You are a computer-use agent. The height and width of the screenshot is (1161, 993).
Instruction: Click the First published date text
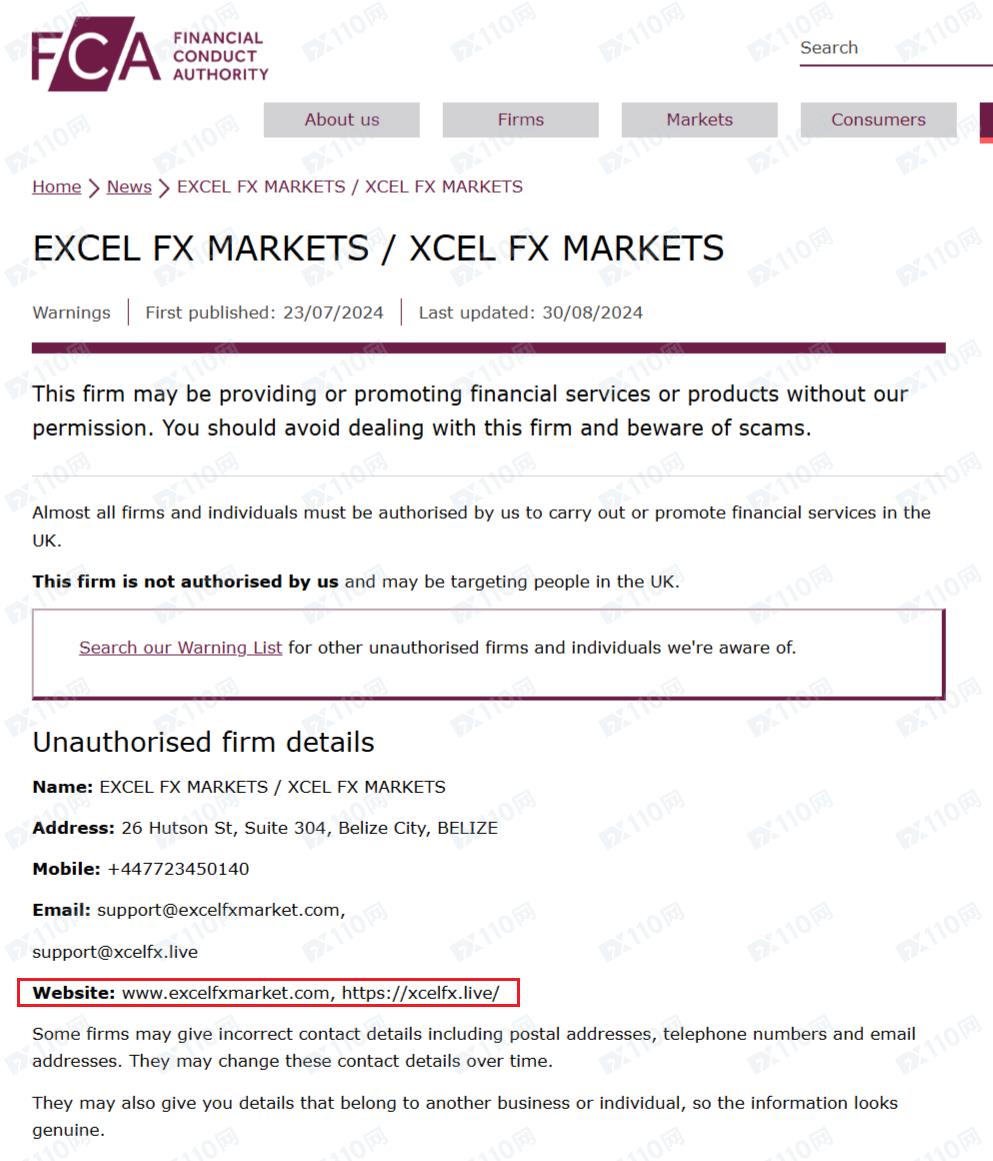click(264, 313)
